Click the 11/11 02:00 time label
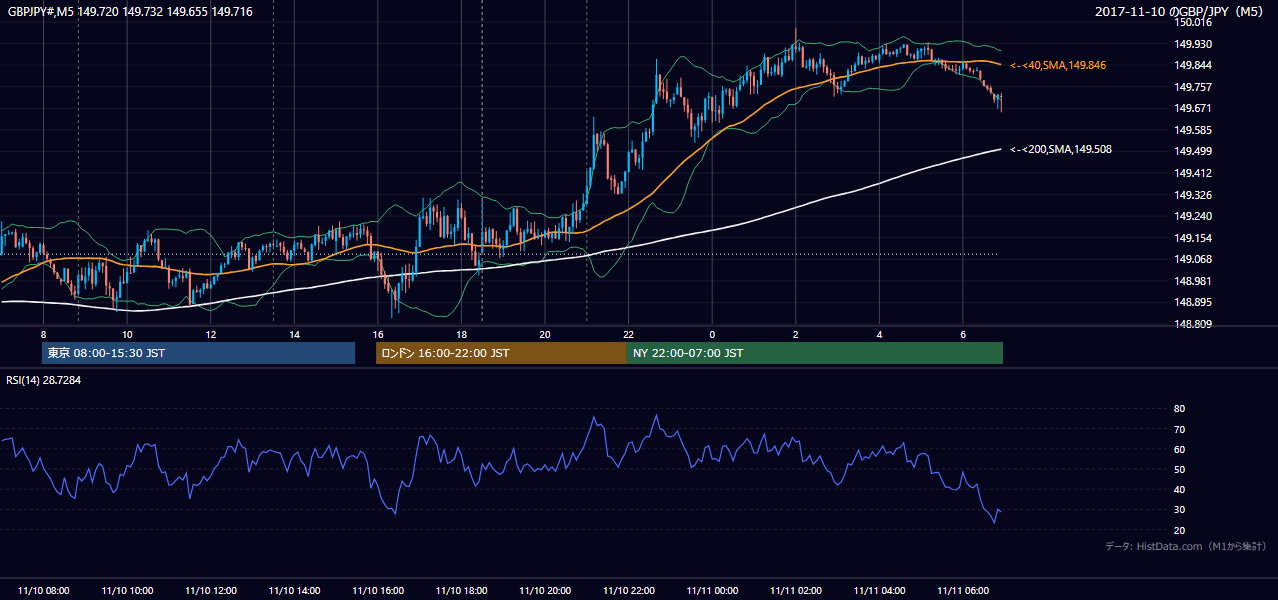This screenshot has height=600, width=1278. point(795,591)
